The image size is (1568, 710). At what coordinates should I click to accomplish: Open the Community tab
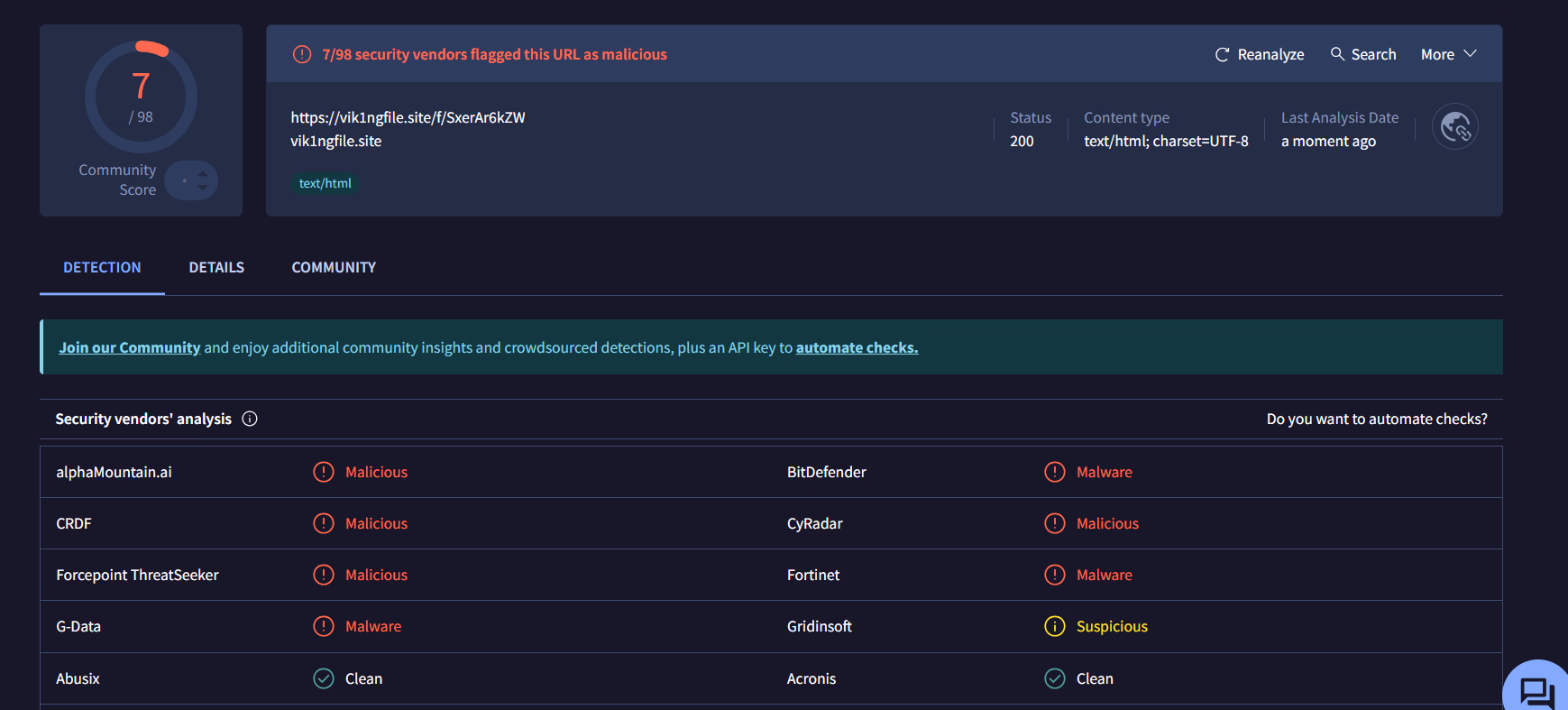click(334, 268)
